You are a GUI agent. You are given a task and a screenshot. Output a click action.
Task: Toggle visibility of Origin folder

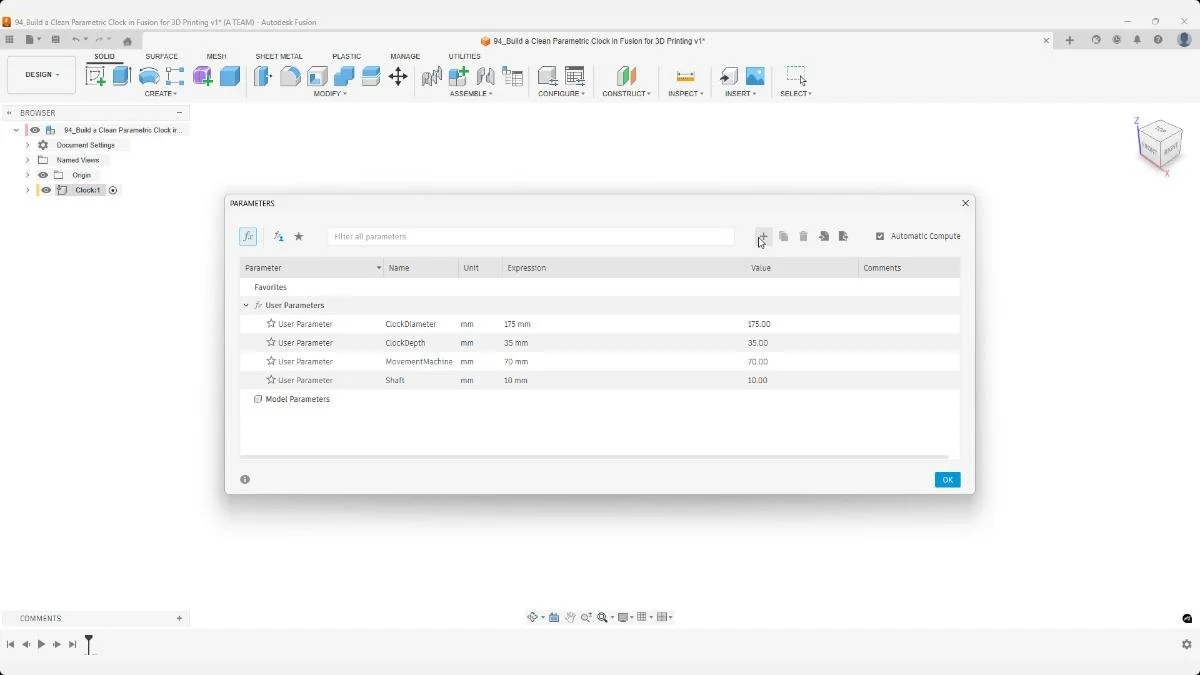tap(43, 175)
